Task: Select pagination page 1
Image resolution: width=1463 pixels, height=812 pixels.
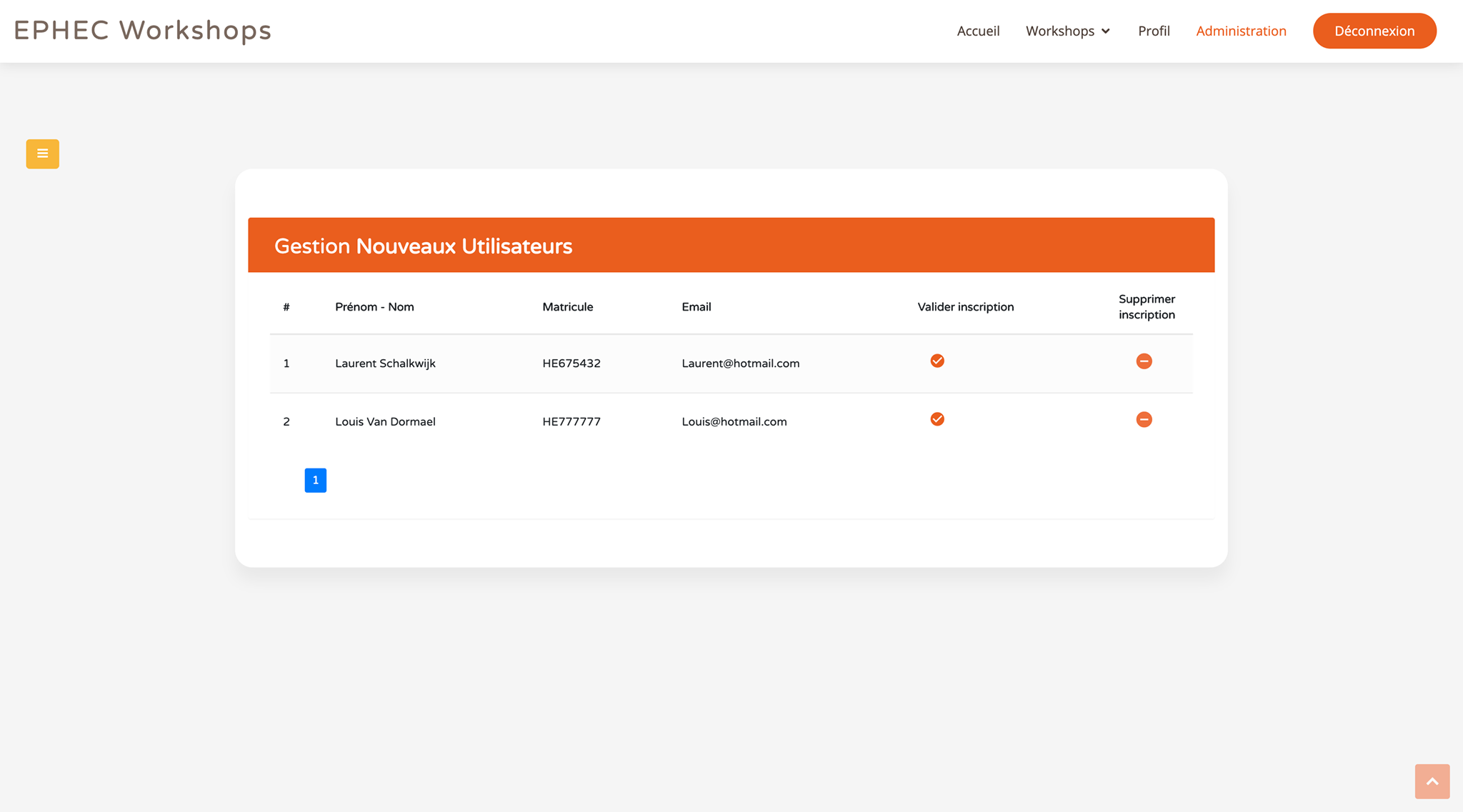Action: [x=315, y=481]
